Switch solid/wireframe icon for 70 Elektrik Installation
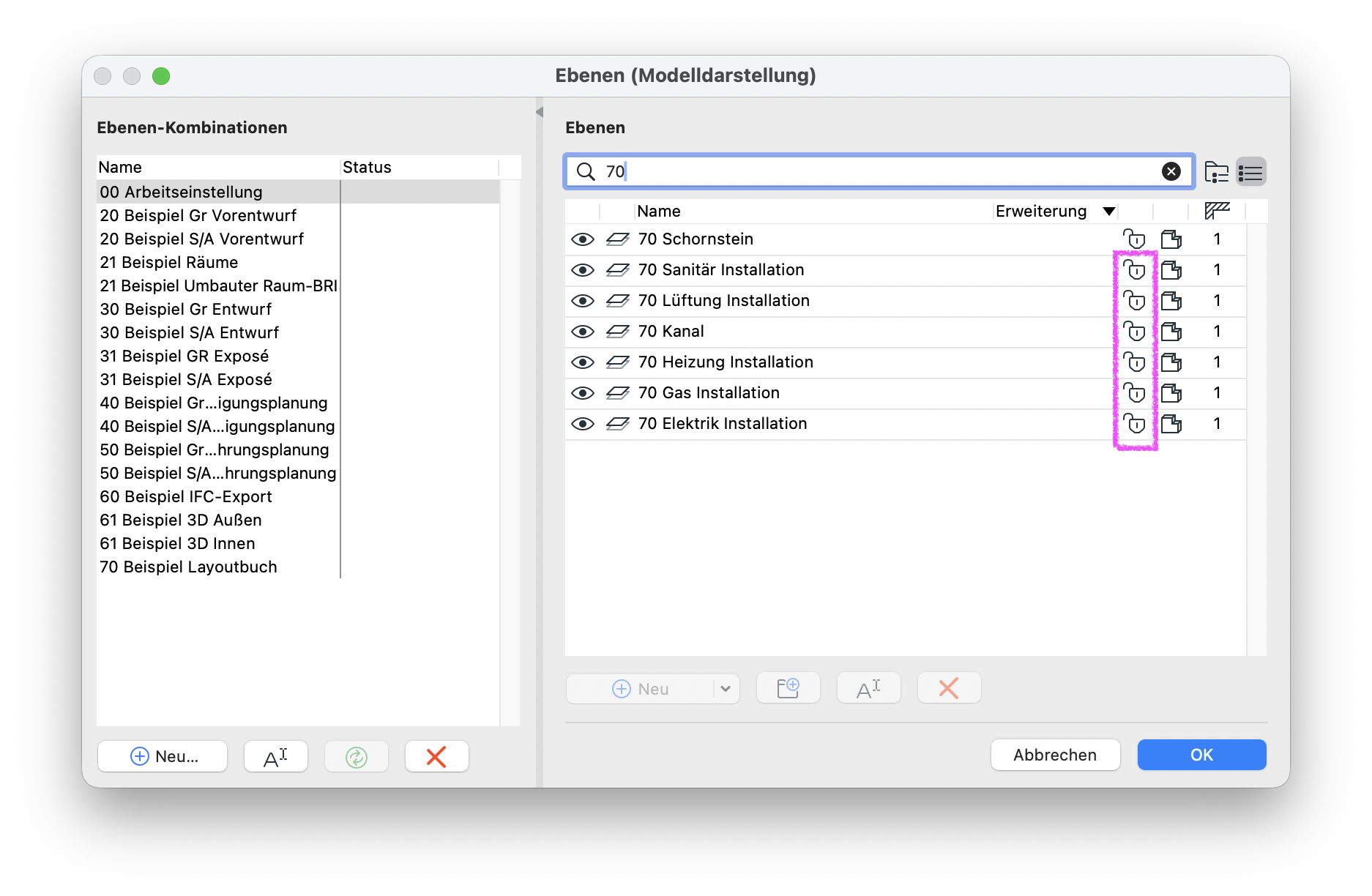 point(1171,424)
